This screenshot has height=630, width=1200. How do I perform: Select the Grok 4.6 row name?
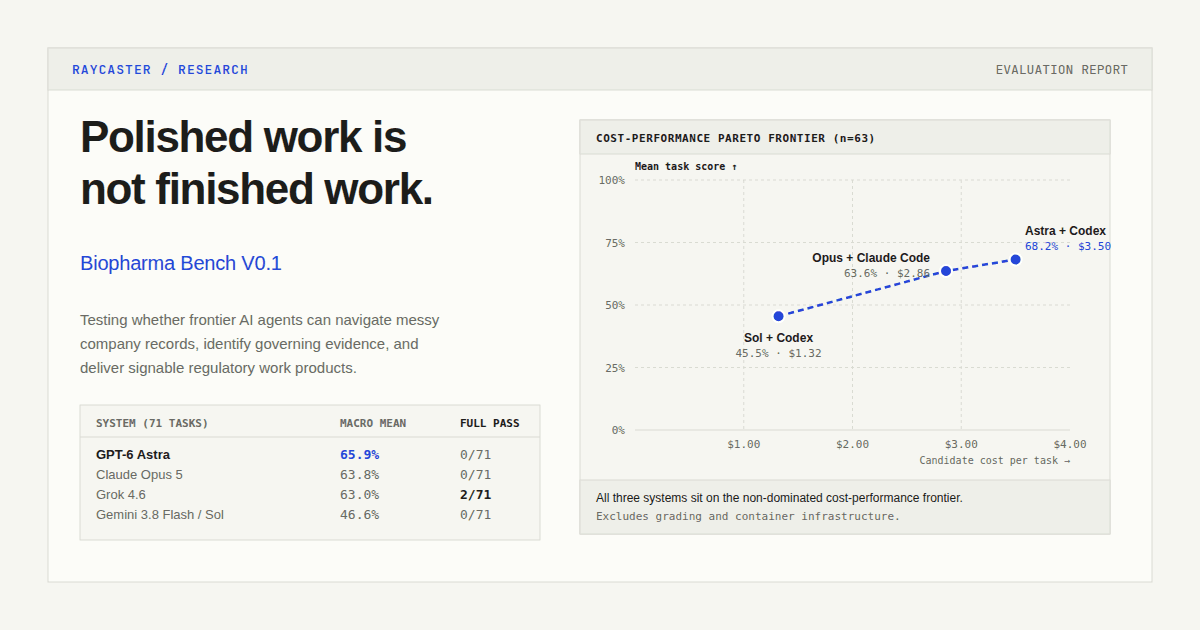[121, 495]
